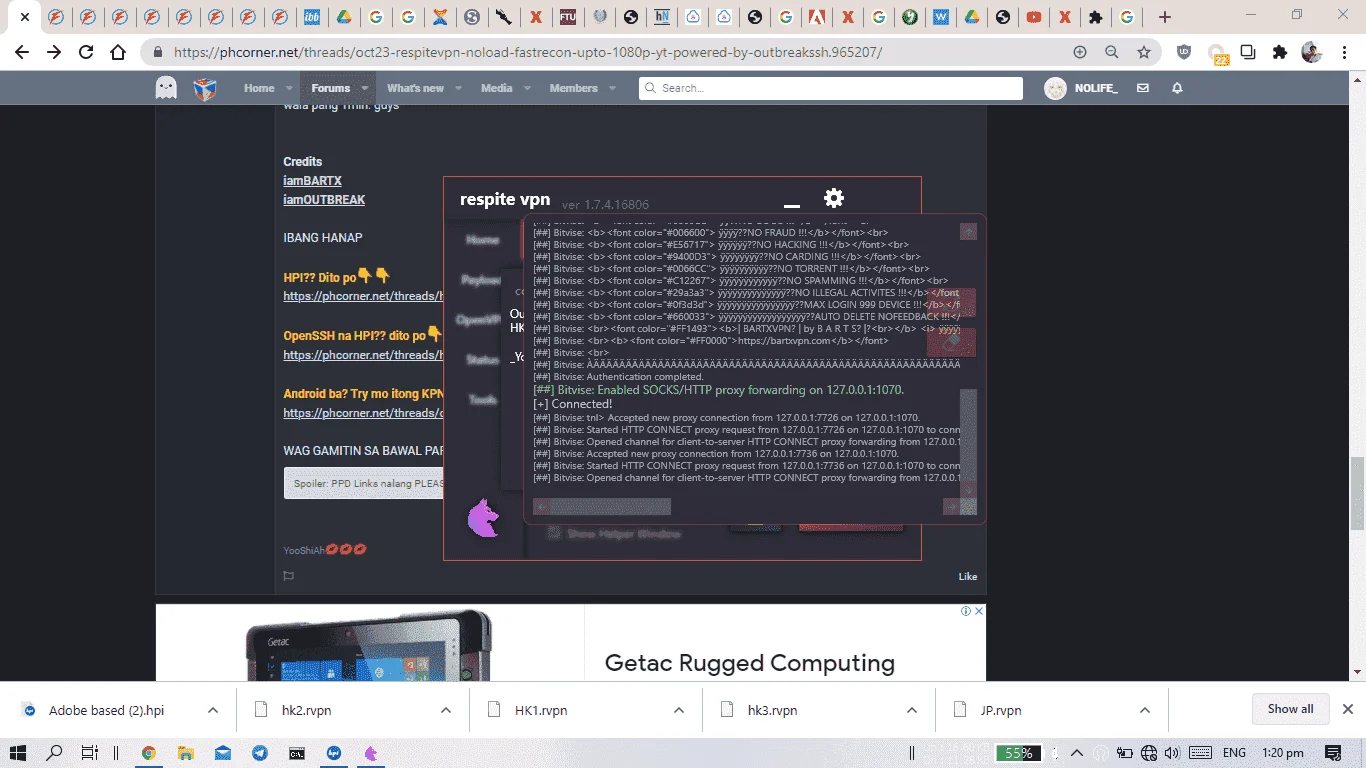The image size is (1366, 768).
Task: Click the browser zoom magnifier icon
Action: pos(1112,52)
